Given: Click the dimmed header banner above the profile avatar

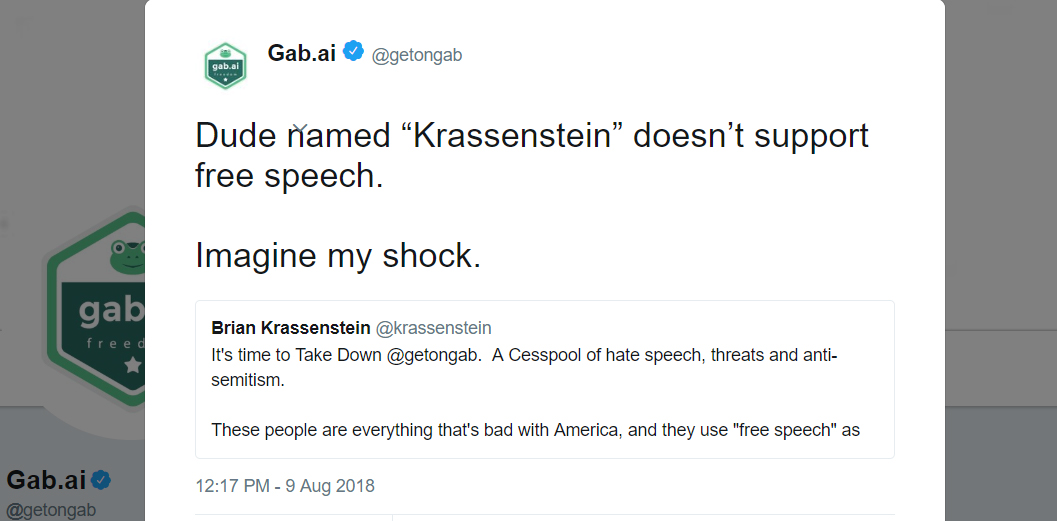Looking at the screenshot, I should (72, 101).
